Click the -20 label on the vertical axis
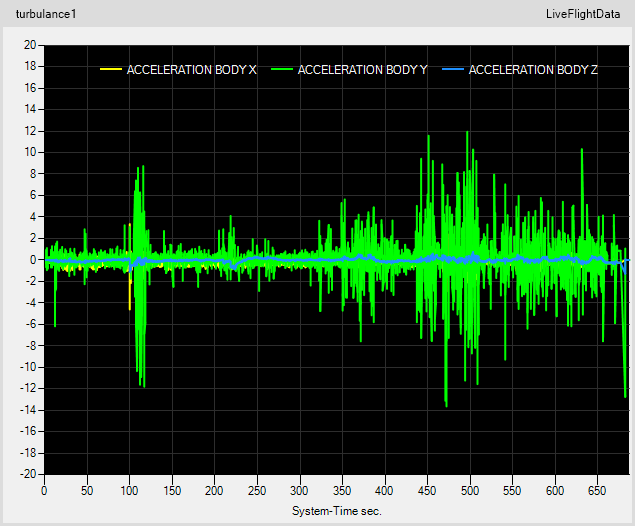Image resolution: width=635 pixels, height=526 pixels. [x=28, y=474]
